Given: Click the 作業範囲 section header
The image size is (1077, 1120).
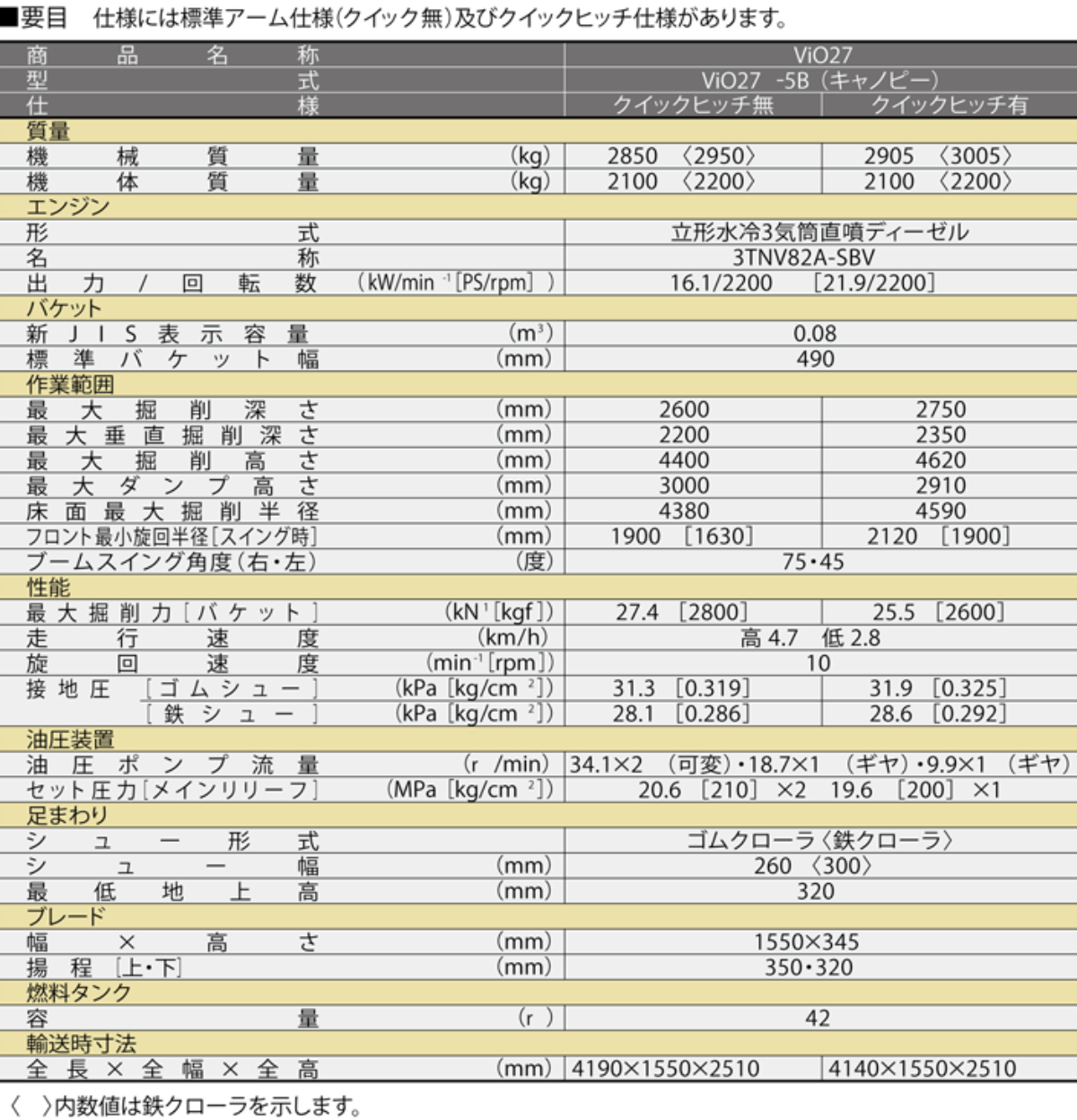Looking at the screenshot, I should pos(70,385).
